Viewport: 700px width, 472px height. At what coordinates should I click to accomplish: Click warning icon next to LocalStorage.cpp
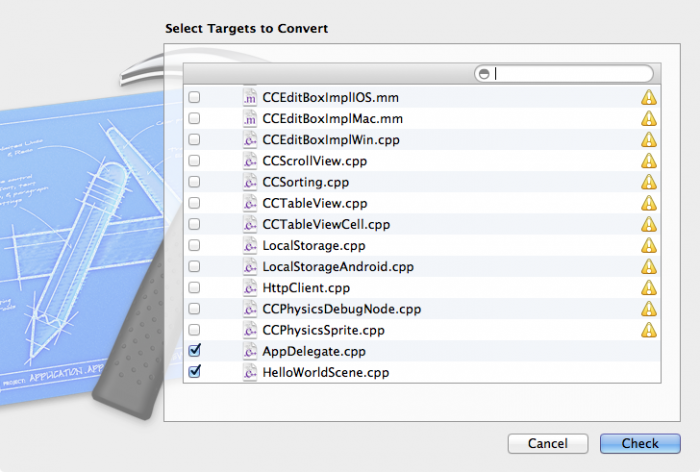point(649,245)
